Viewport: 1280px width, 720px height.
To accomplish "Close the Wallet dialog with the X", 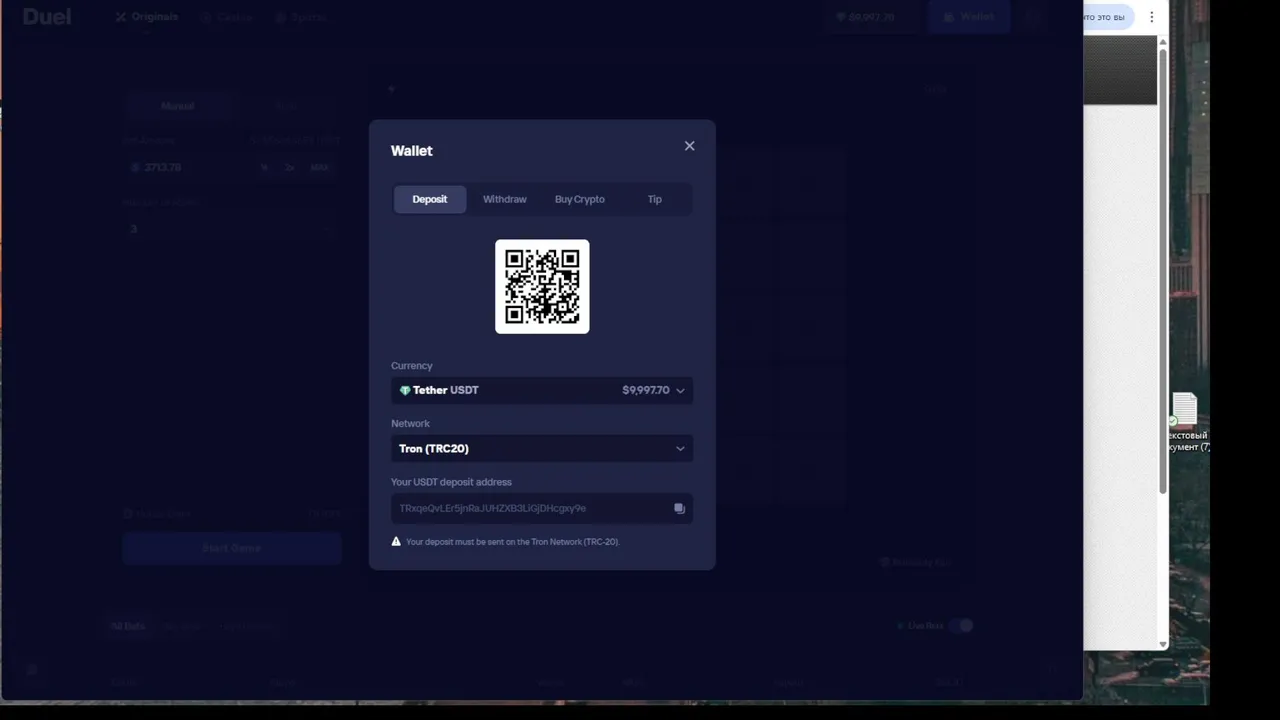I will [x=689, y=146].
